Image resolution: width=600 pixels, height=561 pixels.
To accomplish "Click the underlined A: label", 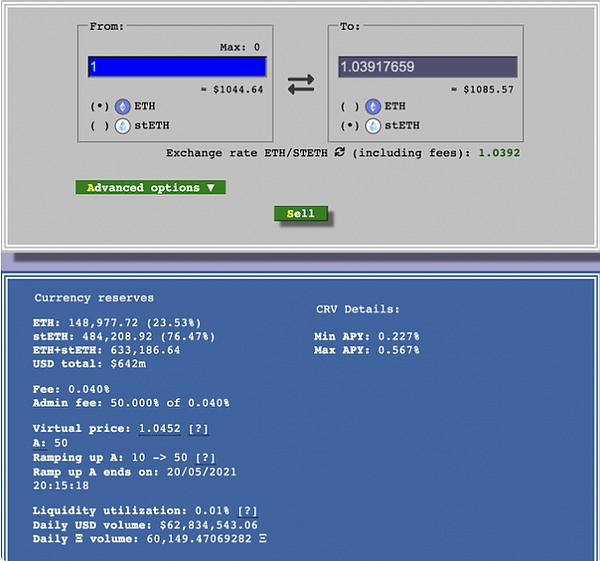I will 39,443.
